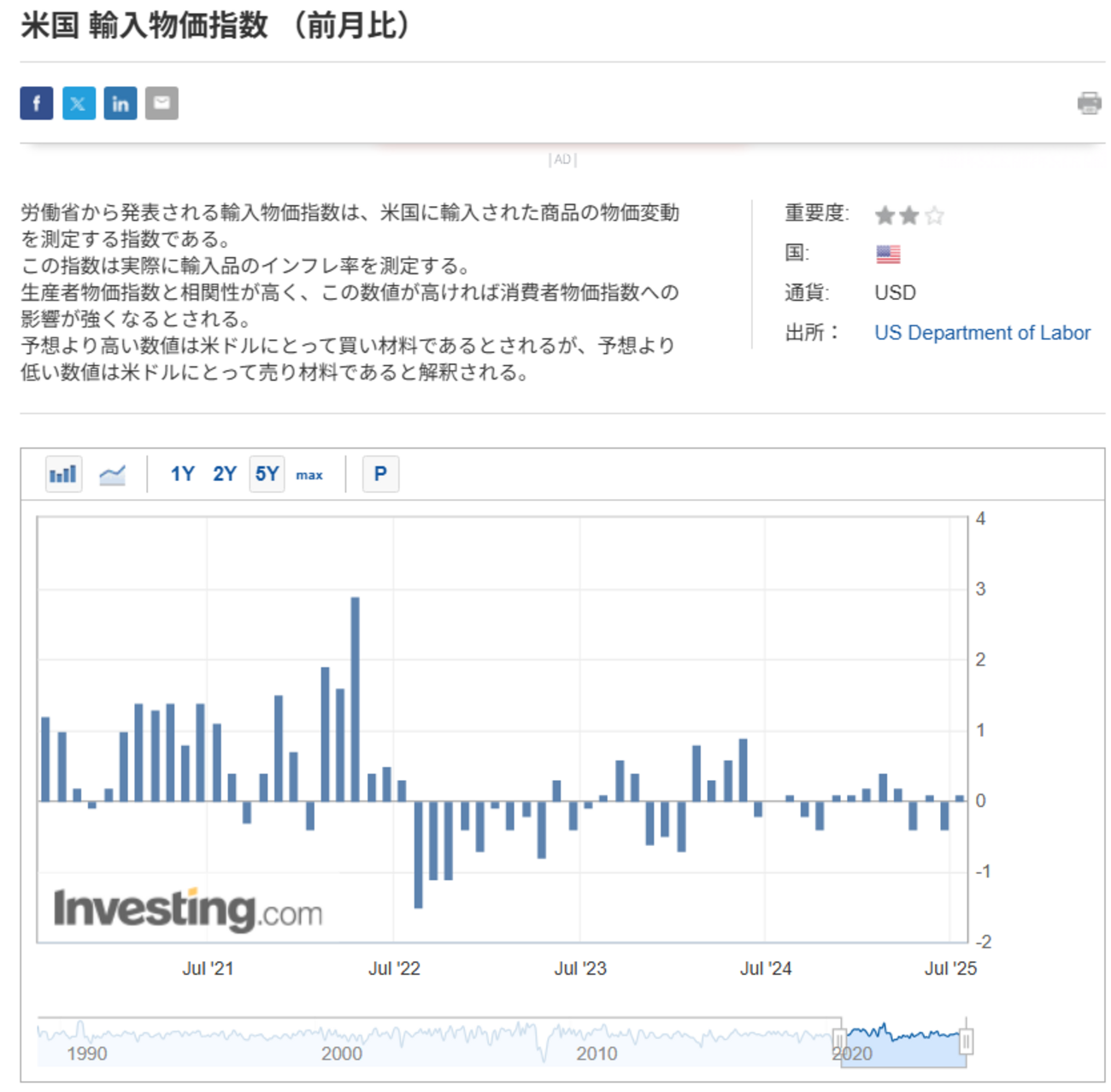Select the 2Y time range

(225, 474)
